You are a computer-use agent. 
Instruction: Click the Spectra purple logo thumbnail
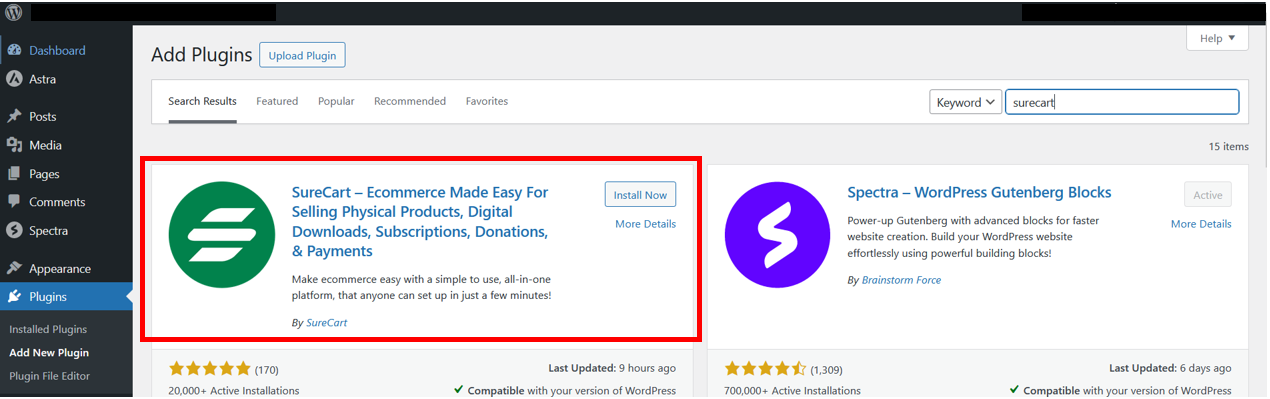(x=777, y=234)
